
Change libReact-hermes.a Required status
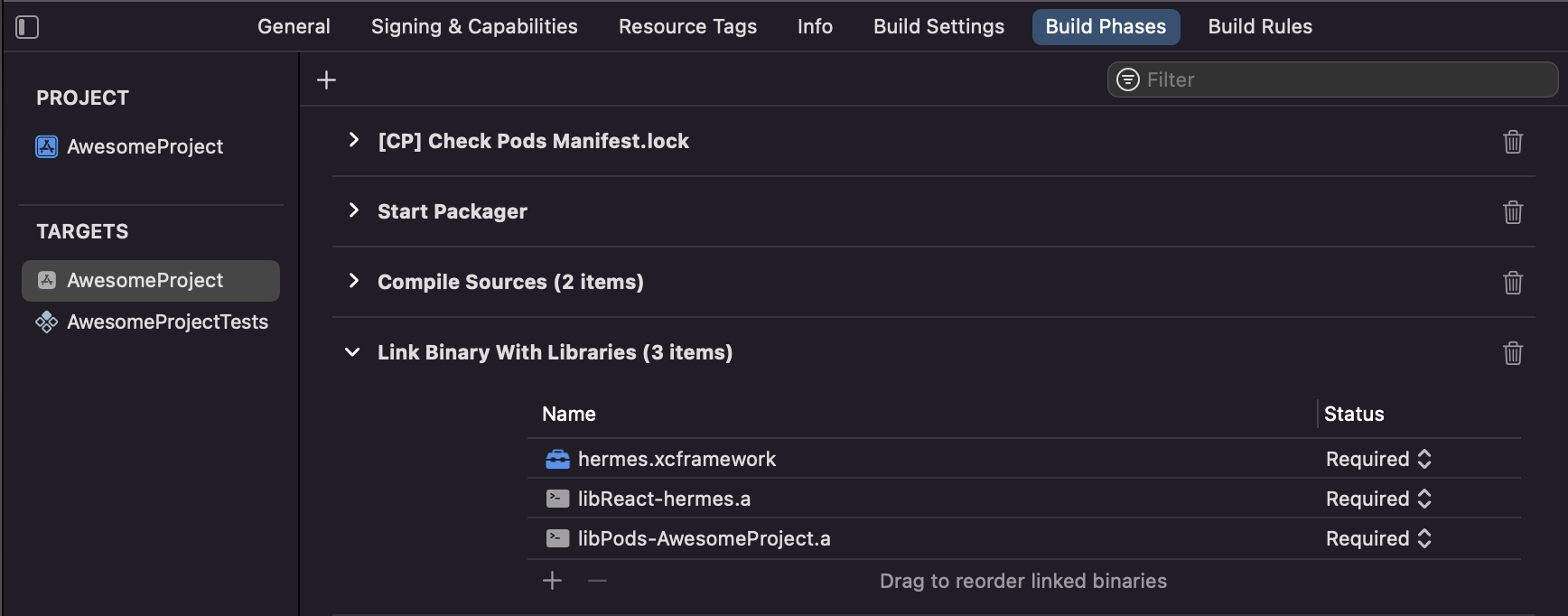click(1379, 499)
